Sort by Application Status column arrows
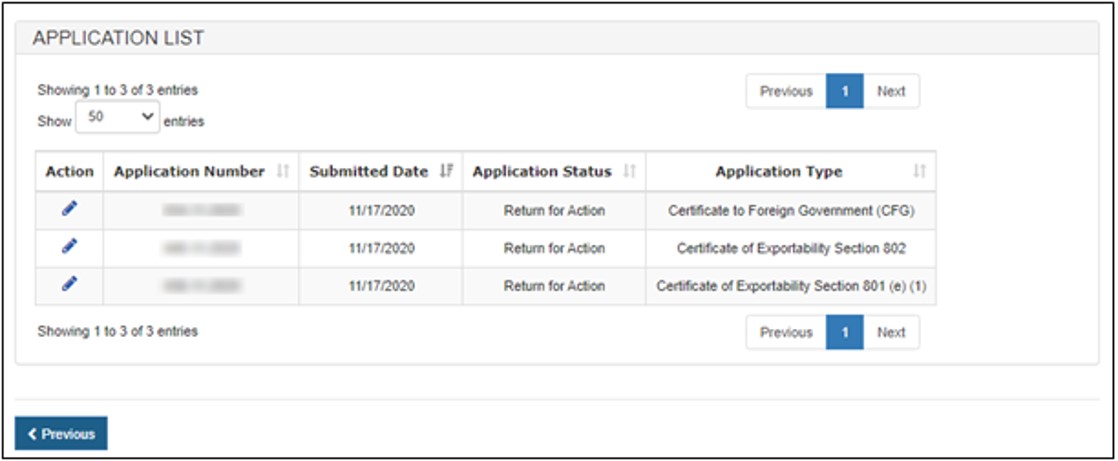Screen dimensions: 1118x461 (x=629, y=172)
